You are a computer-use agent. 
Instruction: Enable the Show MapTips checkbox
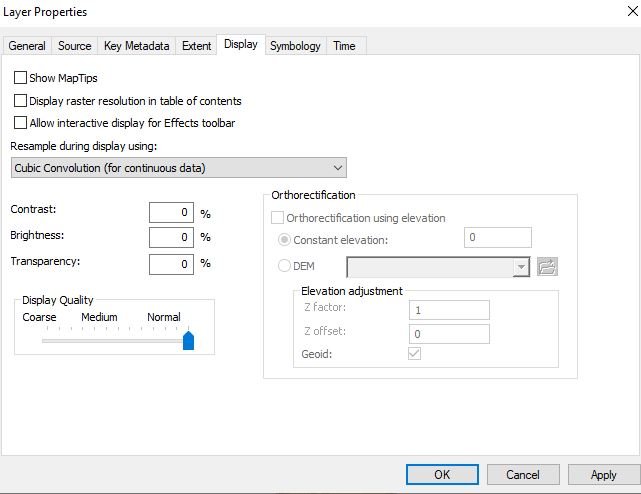pos(21,78)
